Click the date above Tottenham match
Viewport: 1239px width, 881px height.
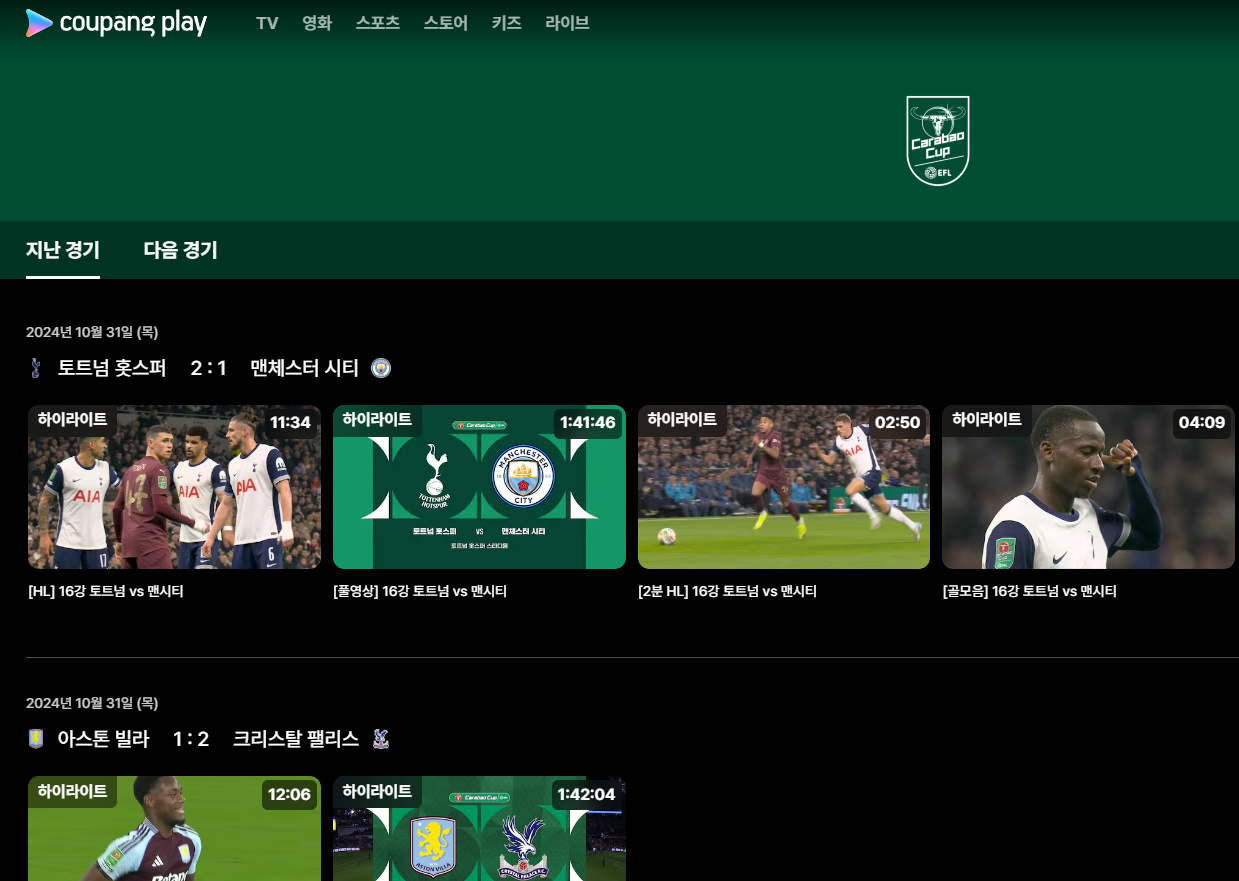(x=92, y=332)
